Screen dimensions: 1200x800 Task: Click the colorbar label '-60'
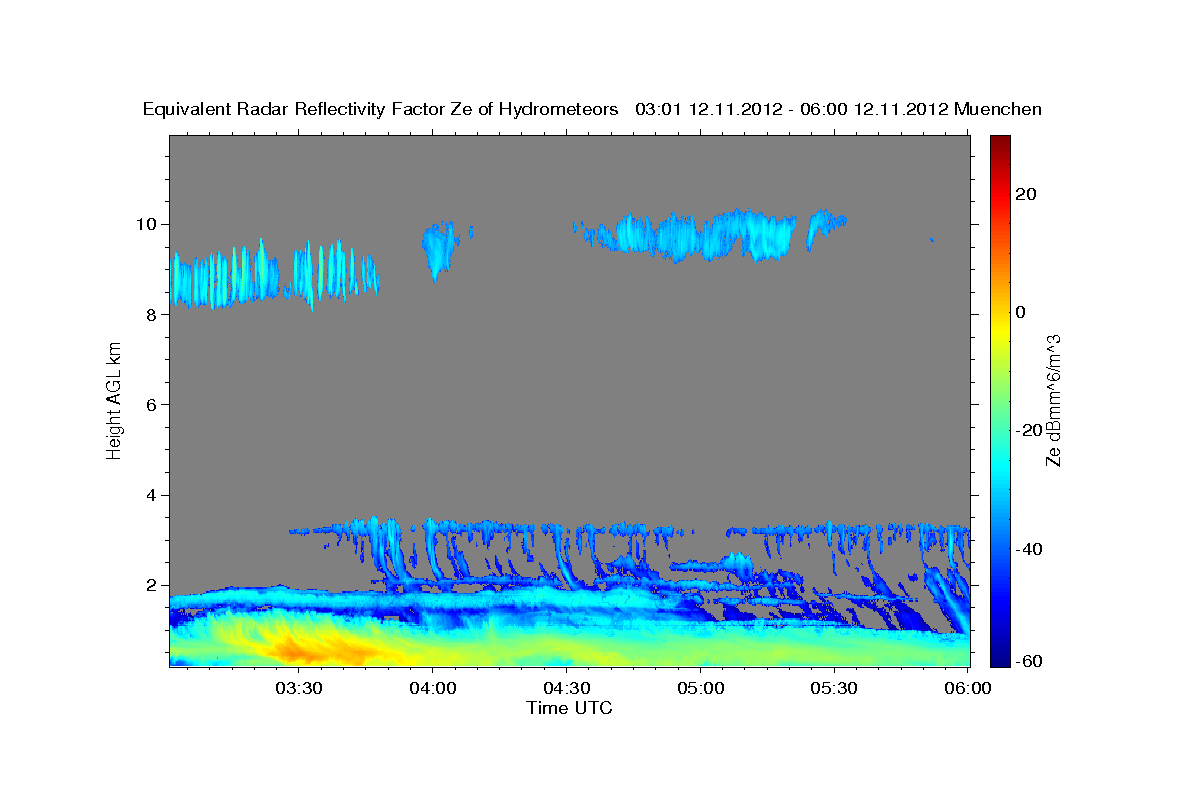point(1030,662)
